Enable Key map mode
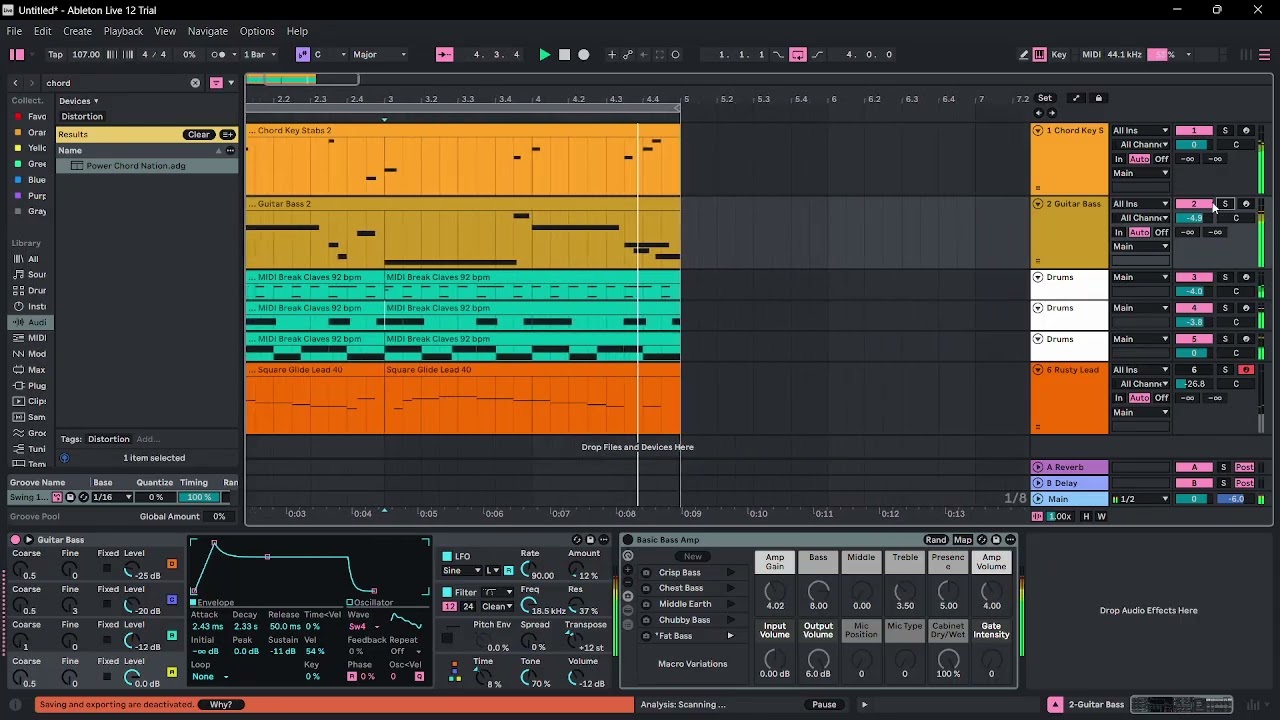Screen dimensions: 1280x720 point(1059,55)
